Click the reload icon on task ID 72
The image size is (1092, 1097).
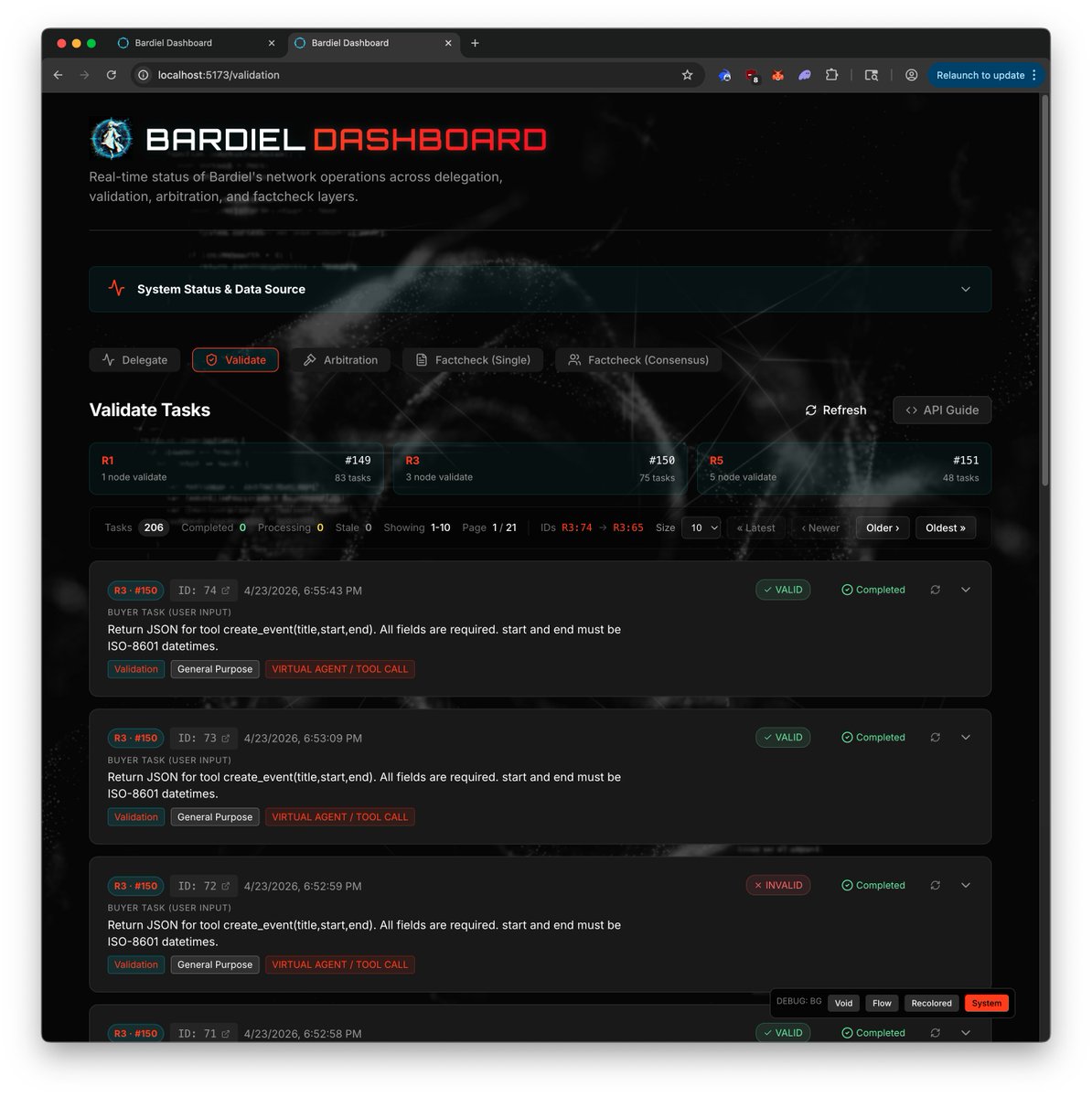coord(935,885)
